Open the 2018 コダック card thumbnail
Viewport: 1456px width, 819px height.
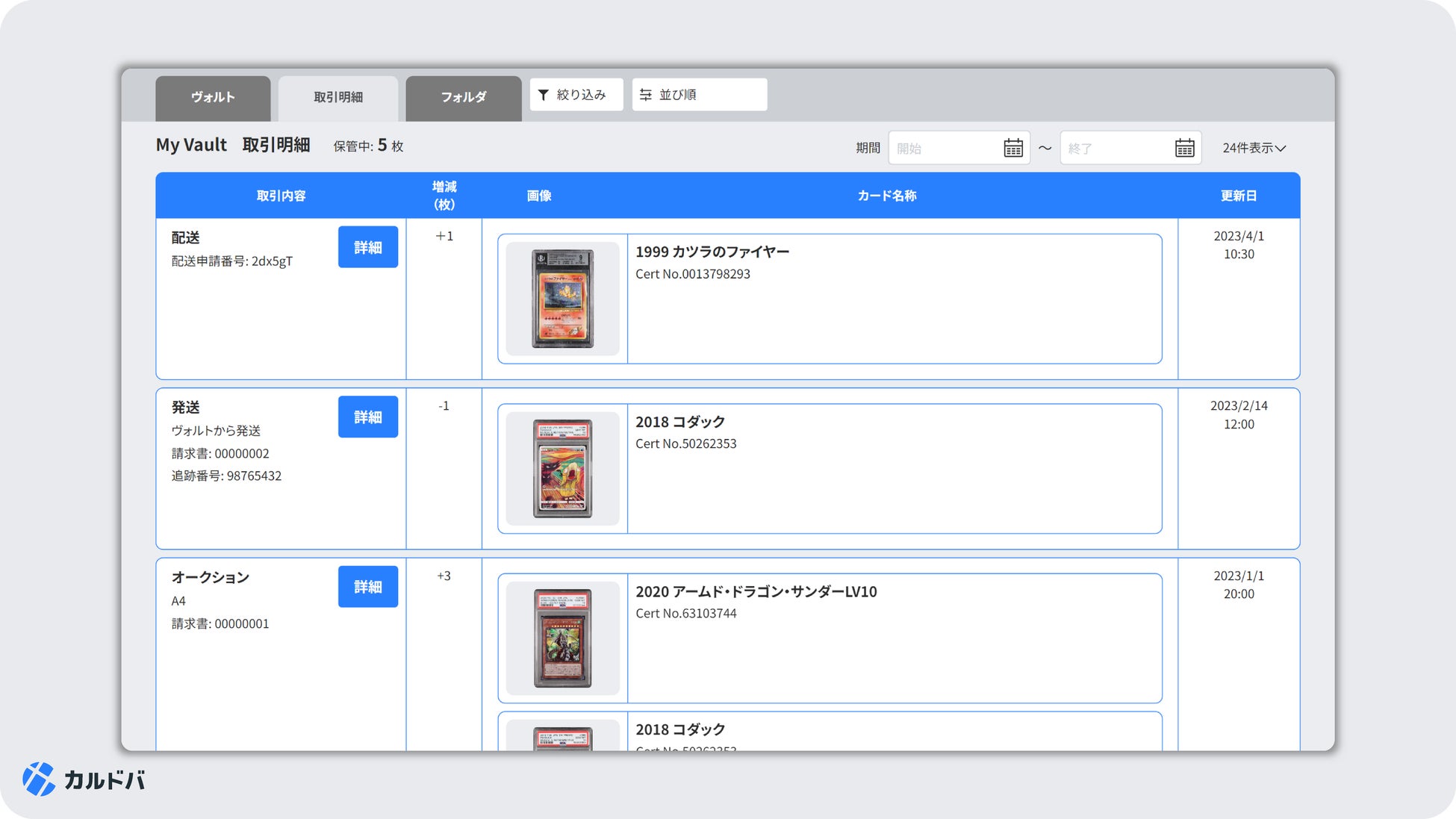pos(562,468)
